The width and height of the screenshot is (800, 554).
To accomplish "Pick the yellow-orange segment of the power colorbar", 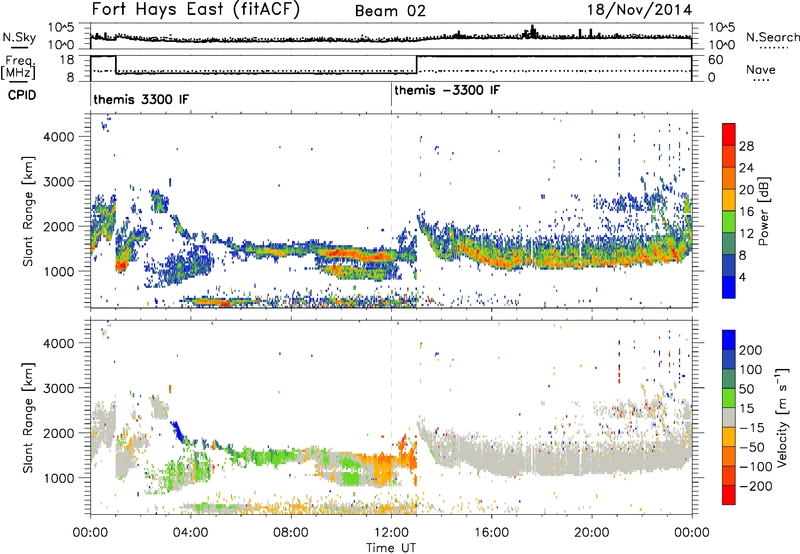I will pyautogui.click(x=729, y=200).
